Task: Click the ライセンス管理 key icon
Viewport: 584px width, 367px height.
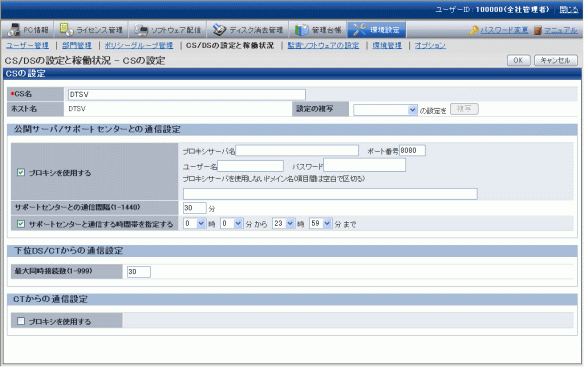Action: click(67, 29)
